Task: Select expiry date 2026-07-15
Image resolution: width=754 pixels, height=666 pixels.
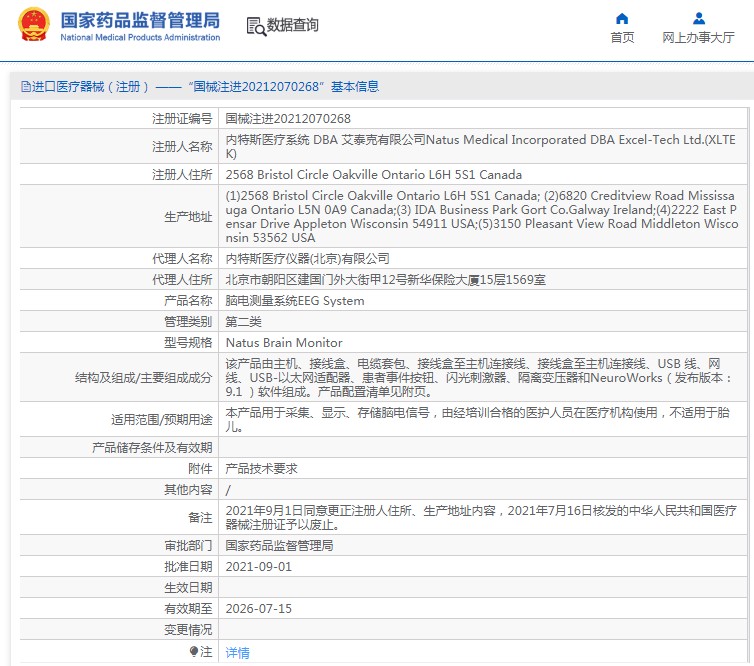Action: coord(259,609)
